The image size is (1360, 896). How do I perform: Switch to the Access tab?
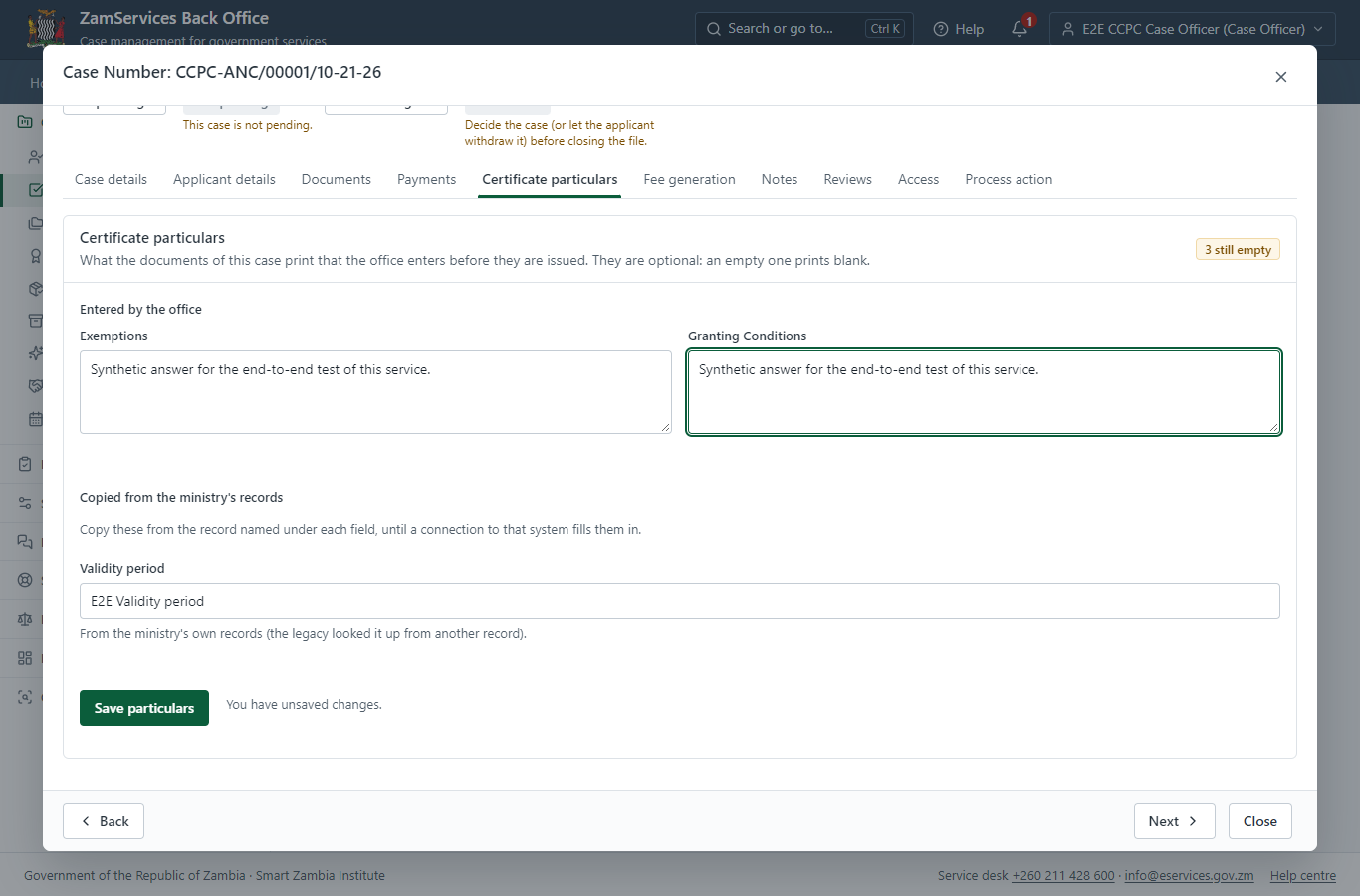[918, 180]
